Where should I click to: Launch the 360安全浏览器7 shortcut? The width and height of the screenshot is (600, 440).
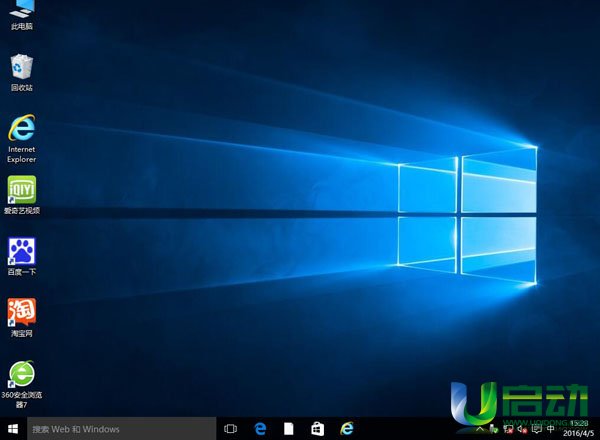pyautogui.click(x=21, y=375)
